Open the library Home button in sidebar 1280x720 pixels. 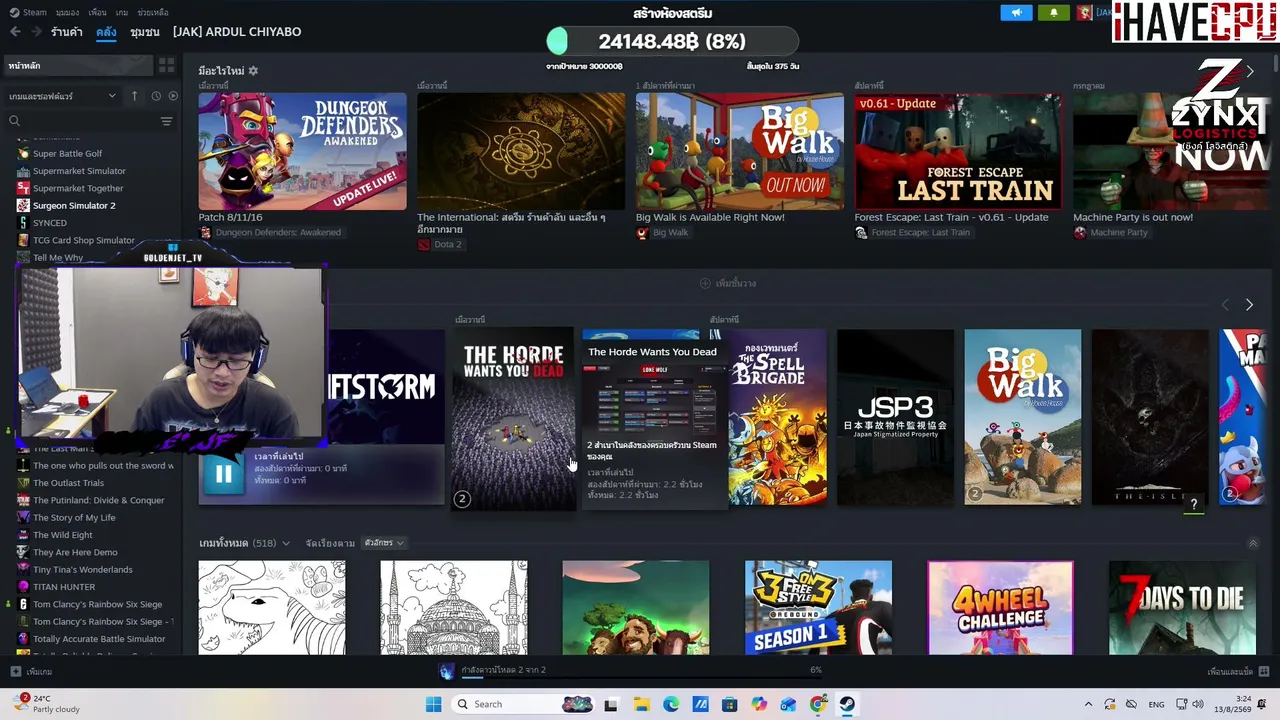(78, 65)
